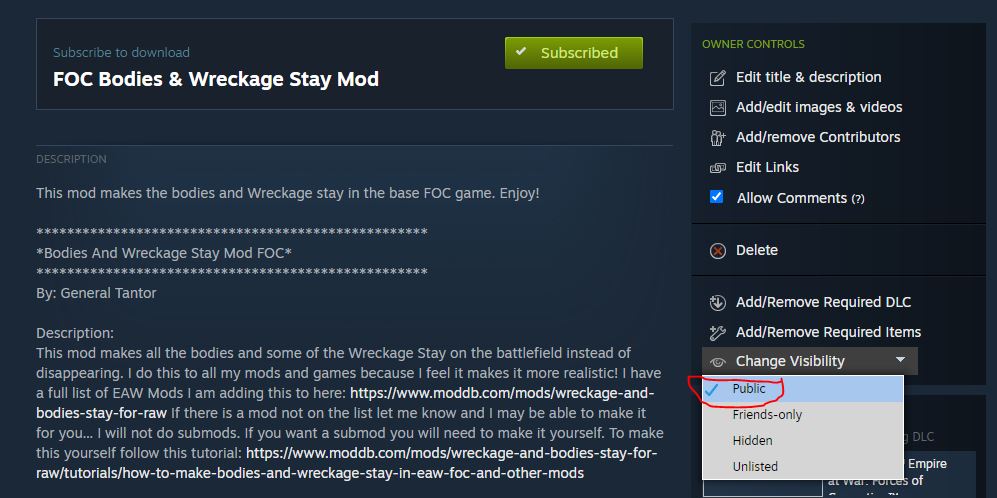Viewport: 997px width, 498px height.
Task: Click the pencil icon for Edit title
Action: tap(717, 78)
